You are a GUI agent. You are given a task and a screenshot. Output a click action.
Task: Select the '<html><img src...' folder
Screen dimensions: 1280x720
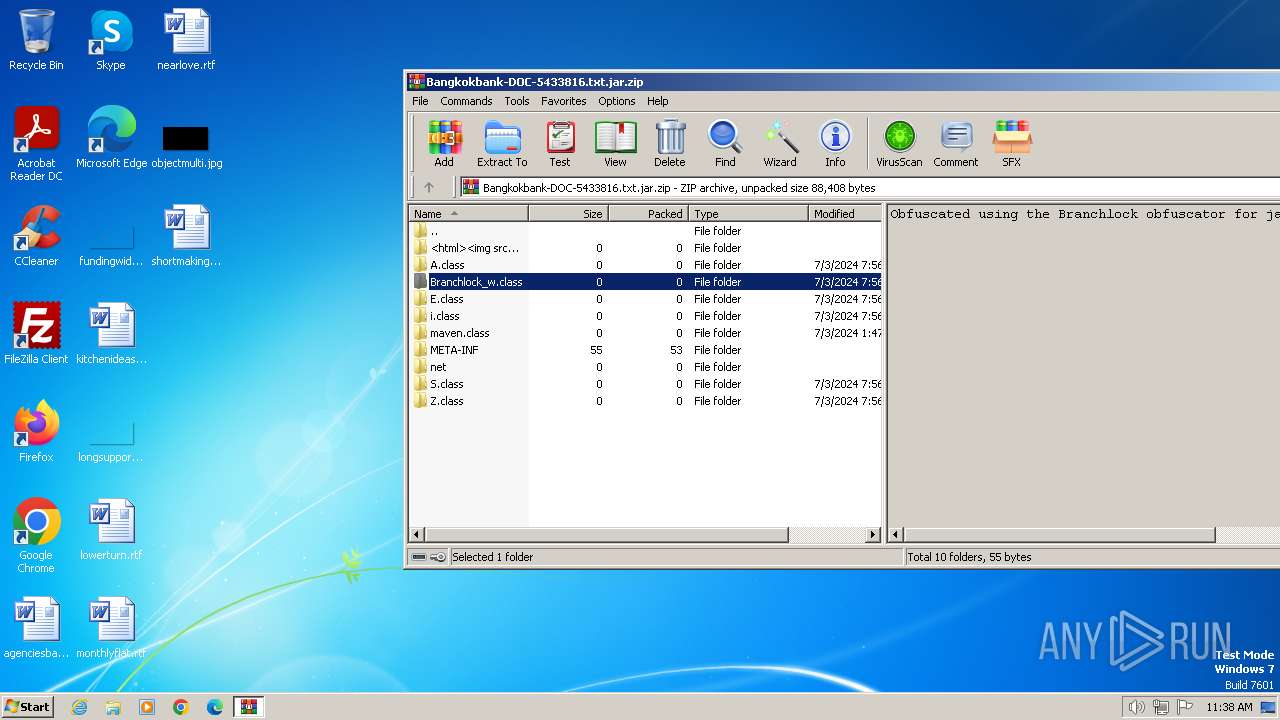(645, 248)
